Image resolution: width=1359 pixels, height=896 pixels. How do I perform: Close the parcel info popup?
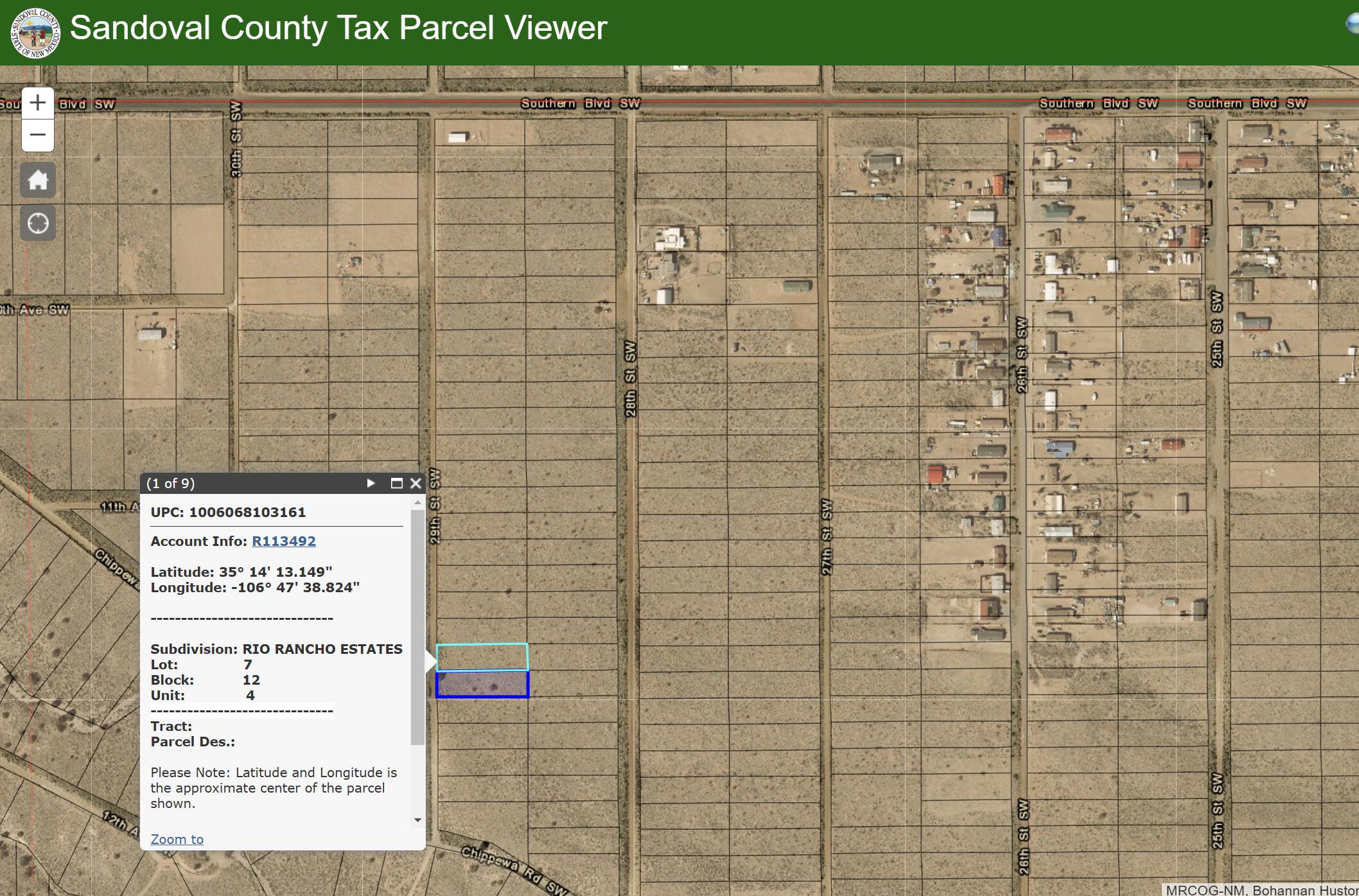(416, 483)
